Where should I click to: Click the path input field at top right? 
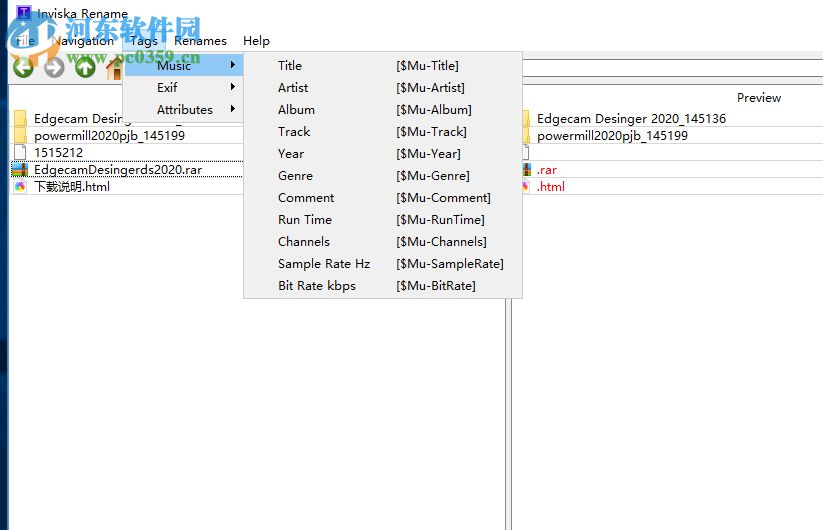[x=672, y=67]
